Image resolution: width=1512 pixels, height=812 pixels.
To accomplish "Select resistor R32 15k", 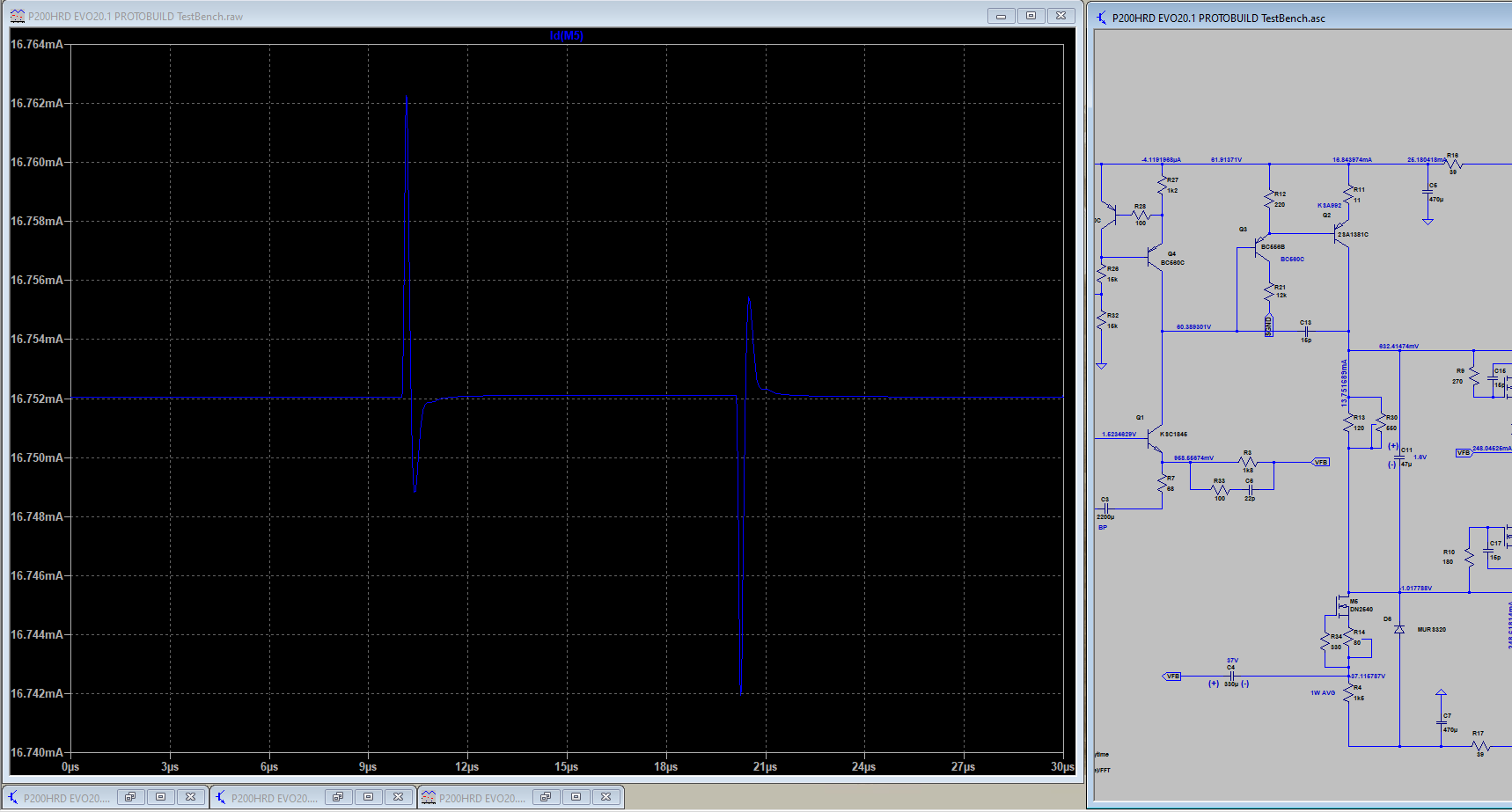I will [x=1101, y=320].
